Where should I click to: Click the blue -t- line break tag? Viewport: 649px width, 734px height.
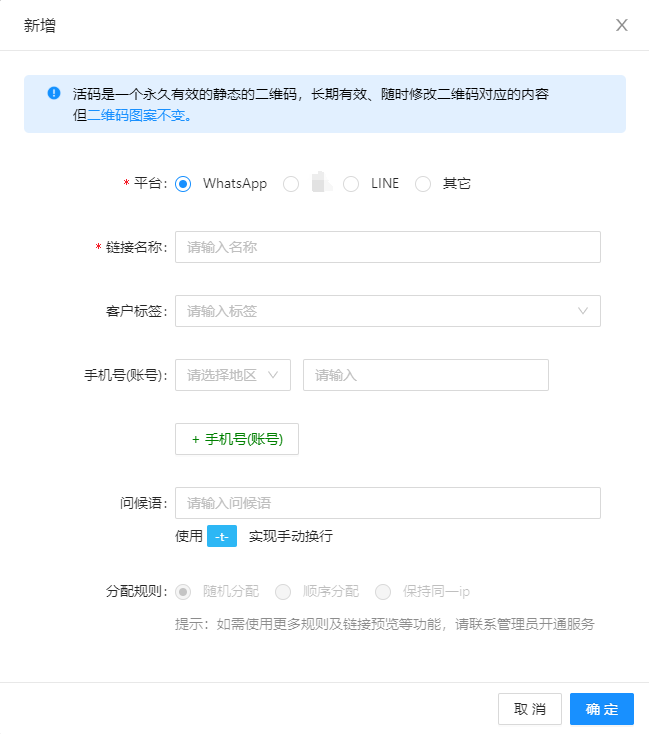pos(222,536)
